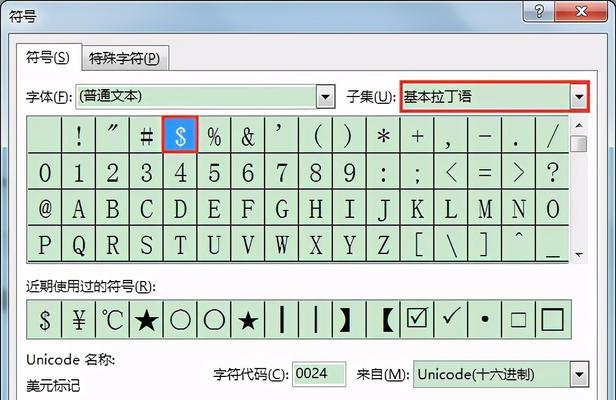Pick the checked box recent symbol

pyautogui.click(x=417, y=319)
